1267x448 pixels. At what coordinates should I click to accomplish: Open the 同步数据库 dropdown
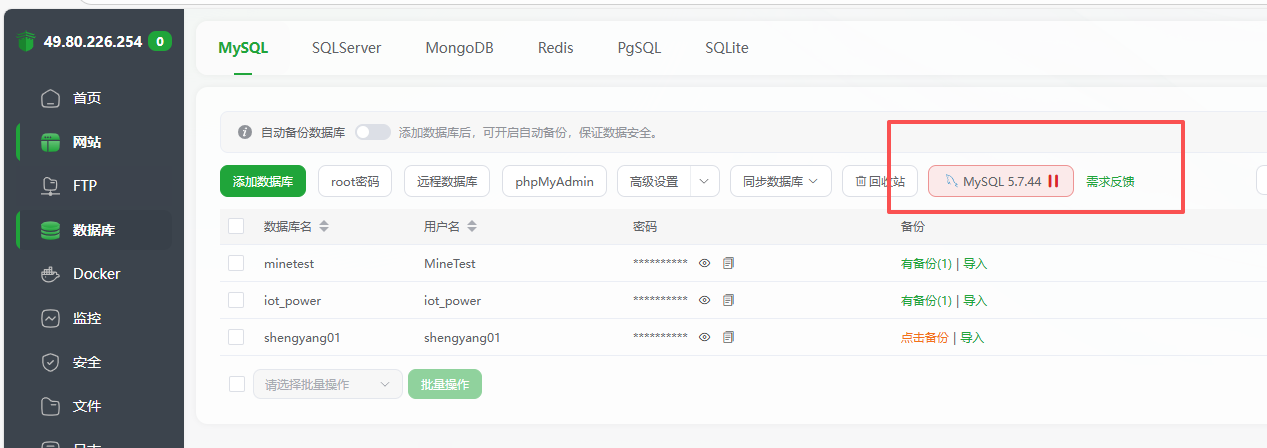[x=781, y=181]
